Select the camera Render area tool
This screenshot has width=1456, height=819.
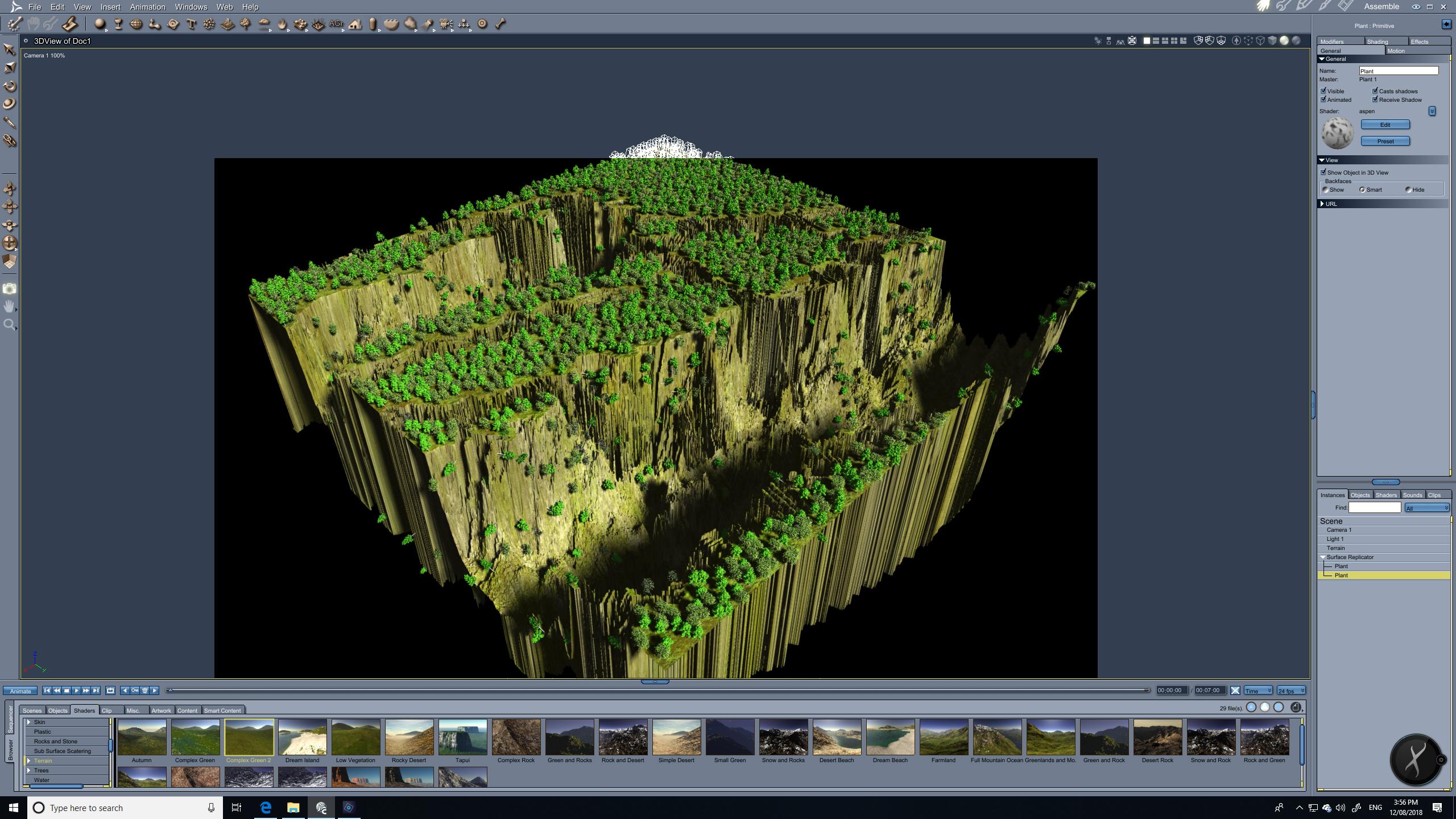[10, 288]
